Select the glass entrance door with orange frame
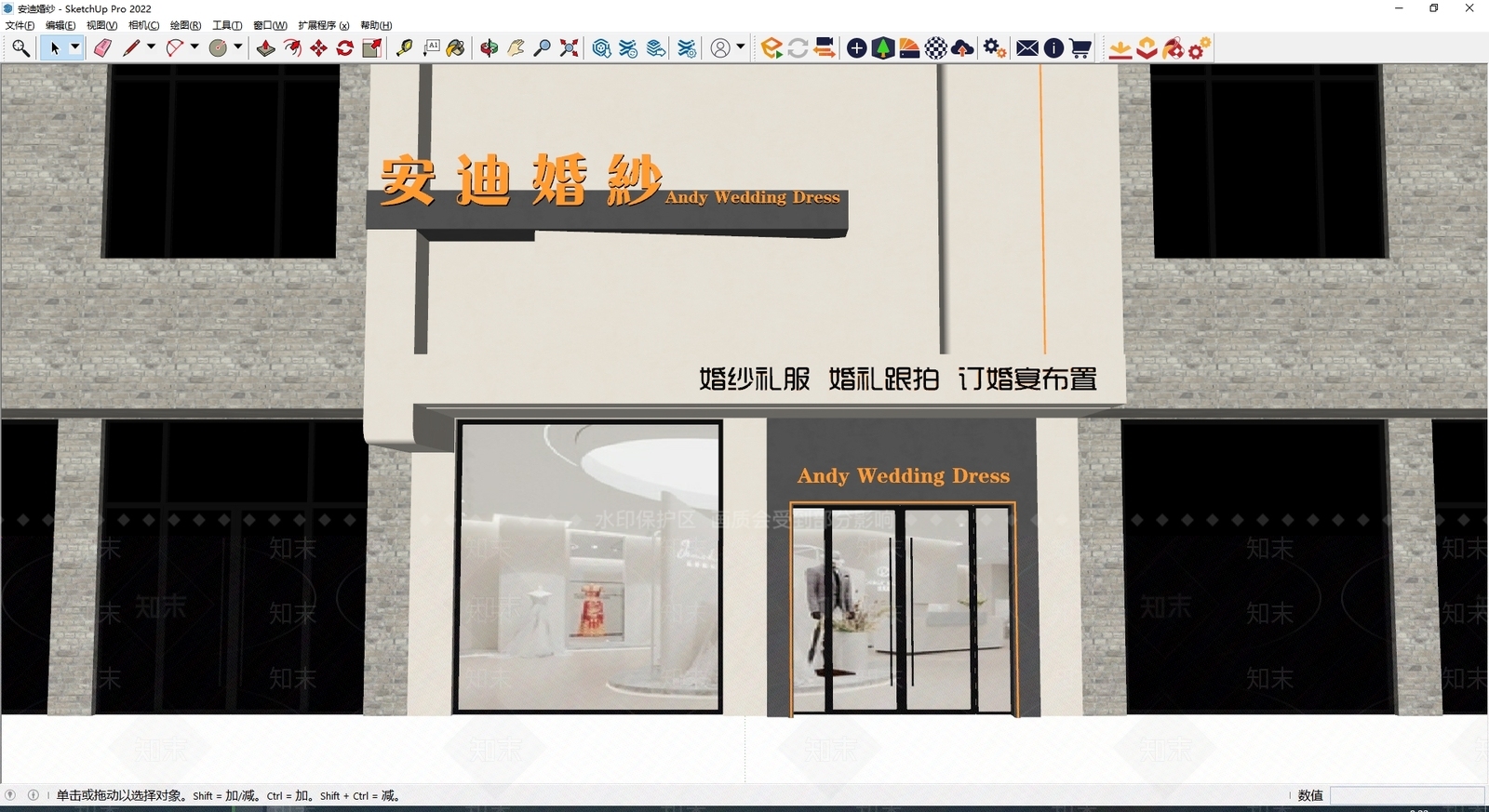The width and height of the screenshot is (1489, 812). [903, 609]
